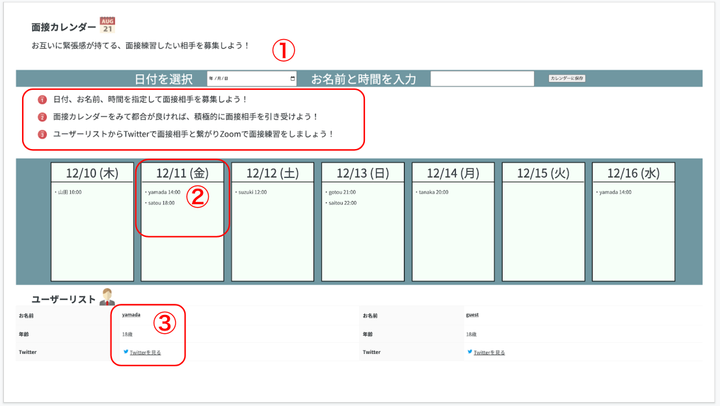This screenshot has height=406, width=720.
Task: Select the 12/11 (金) day header
Action: 182,173
